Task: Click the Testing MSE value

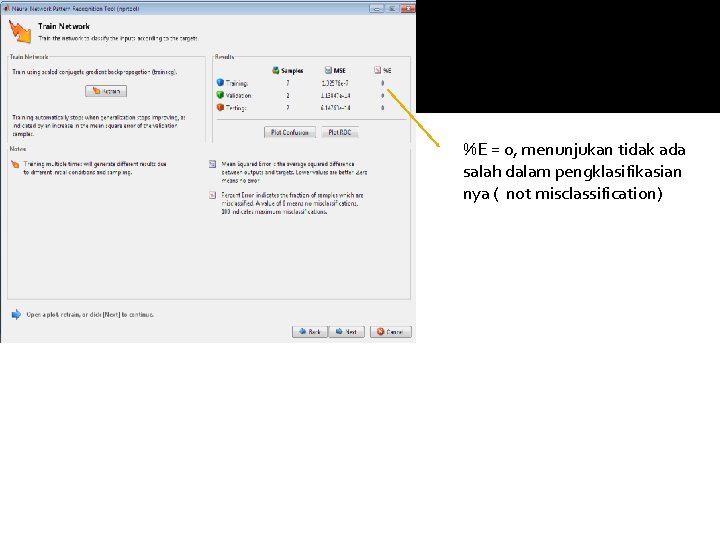Action: click(x=335, y=108)
